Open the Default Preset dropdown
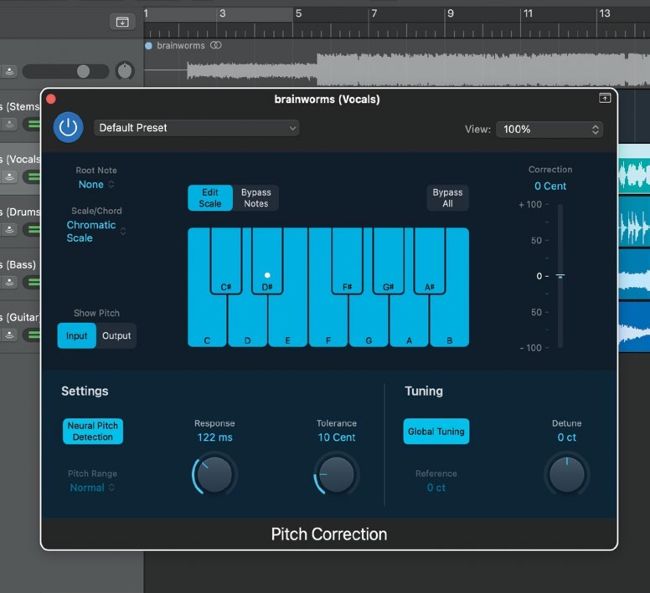 pyautogui.click(x=197, y=128)
